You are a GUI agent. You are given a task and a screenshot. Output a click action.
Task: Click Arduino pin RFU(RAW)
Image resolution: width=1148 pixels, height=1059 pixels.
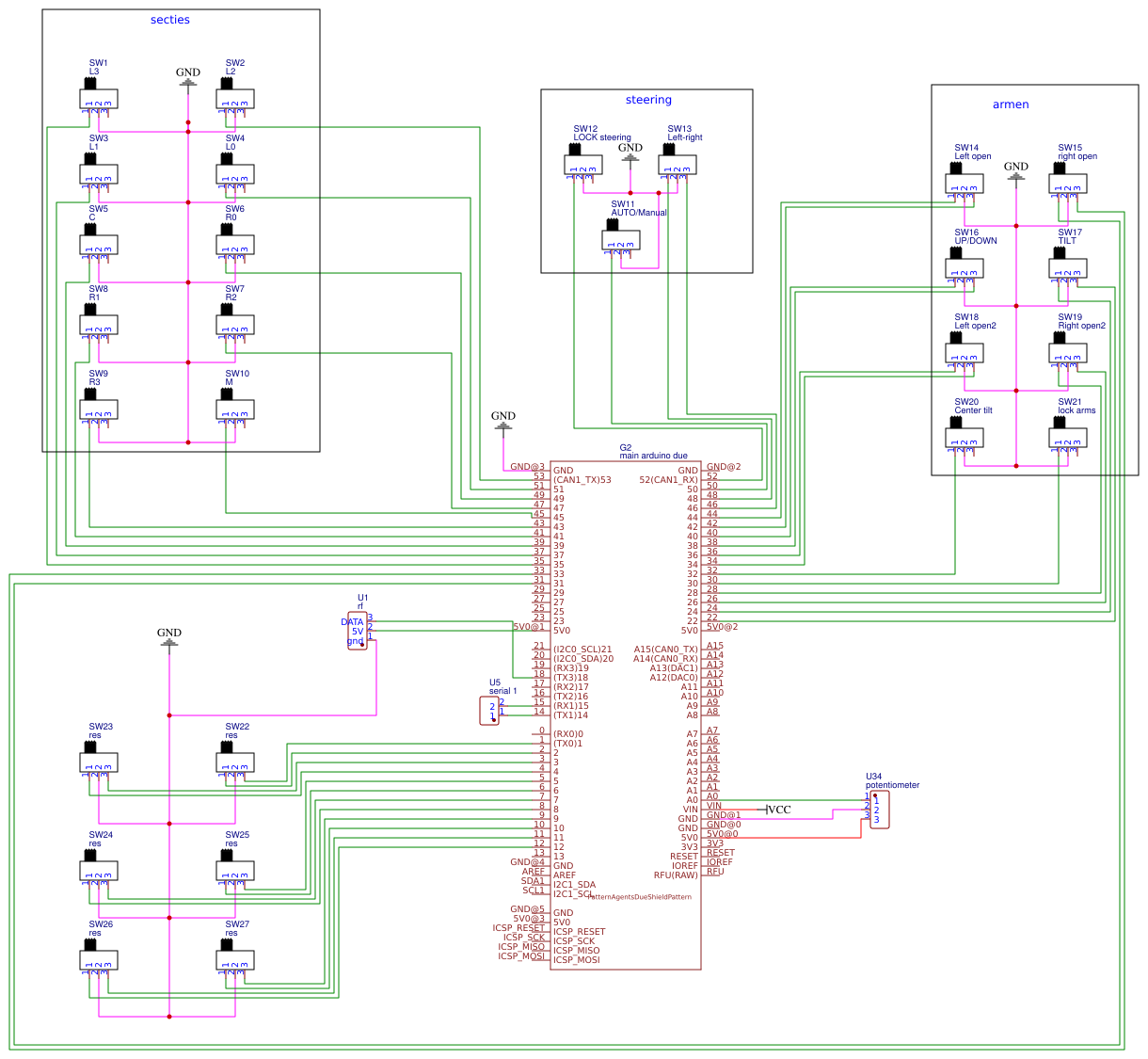677,875
